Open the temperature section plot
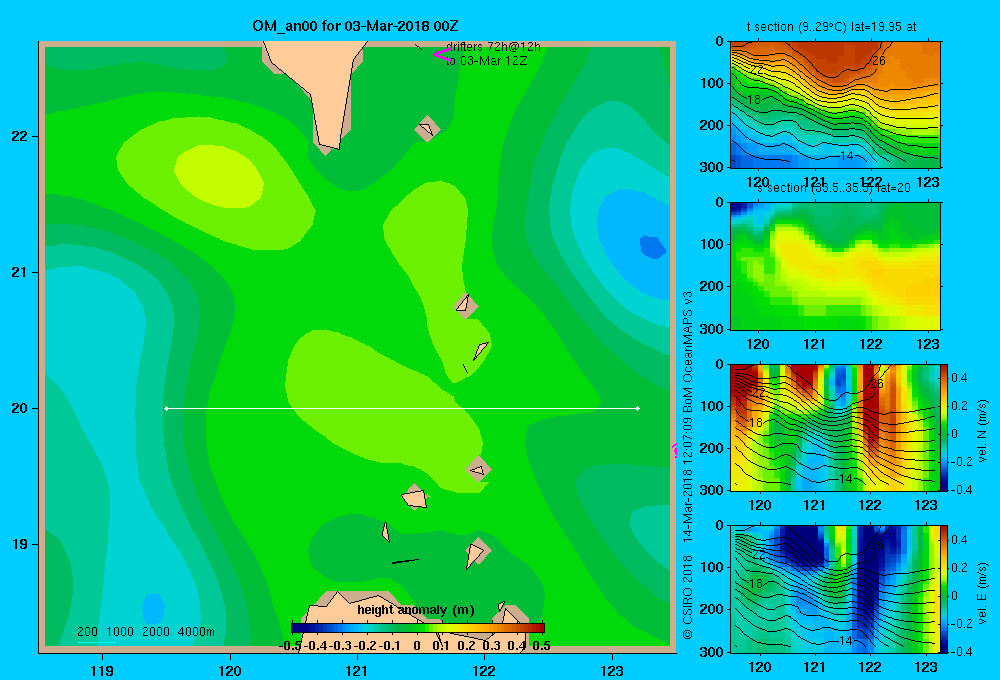The image size is (1000, 680). click(x=835, y=105)
